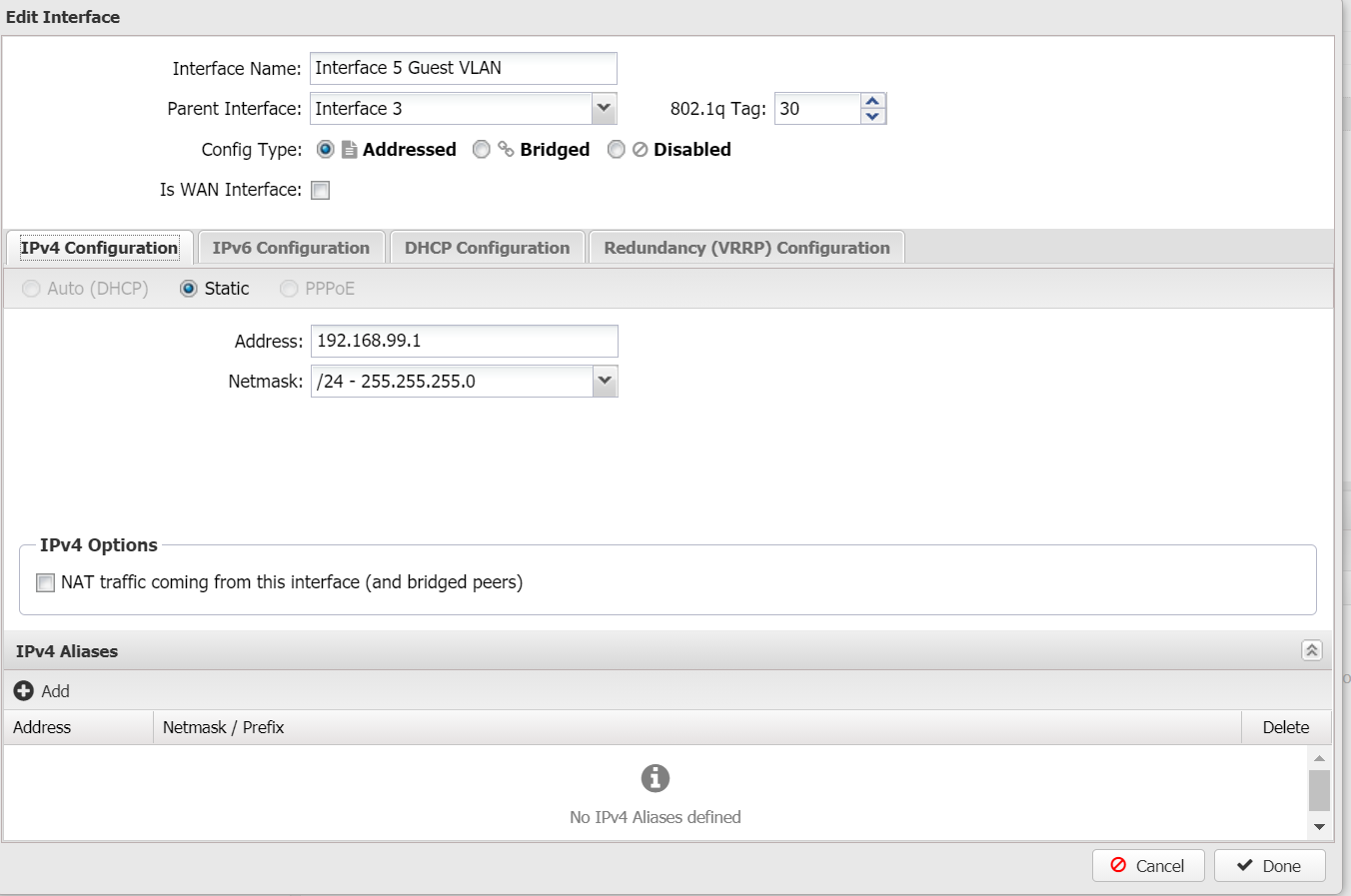This screenshot has width=1351, height=896.
Task: Cancel the interface edit
Action: coord(1147,866)
